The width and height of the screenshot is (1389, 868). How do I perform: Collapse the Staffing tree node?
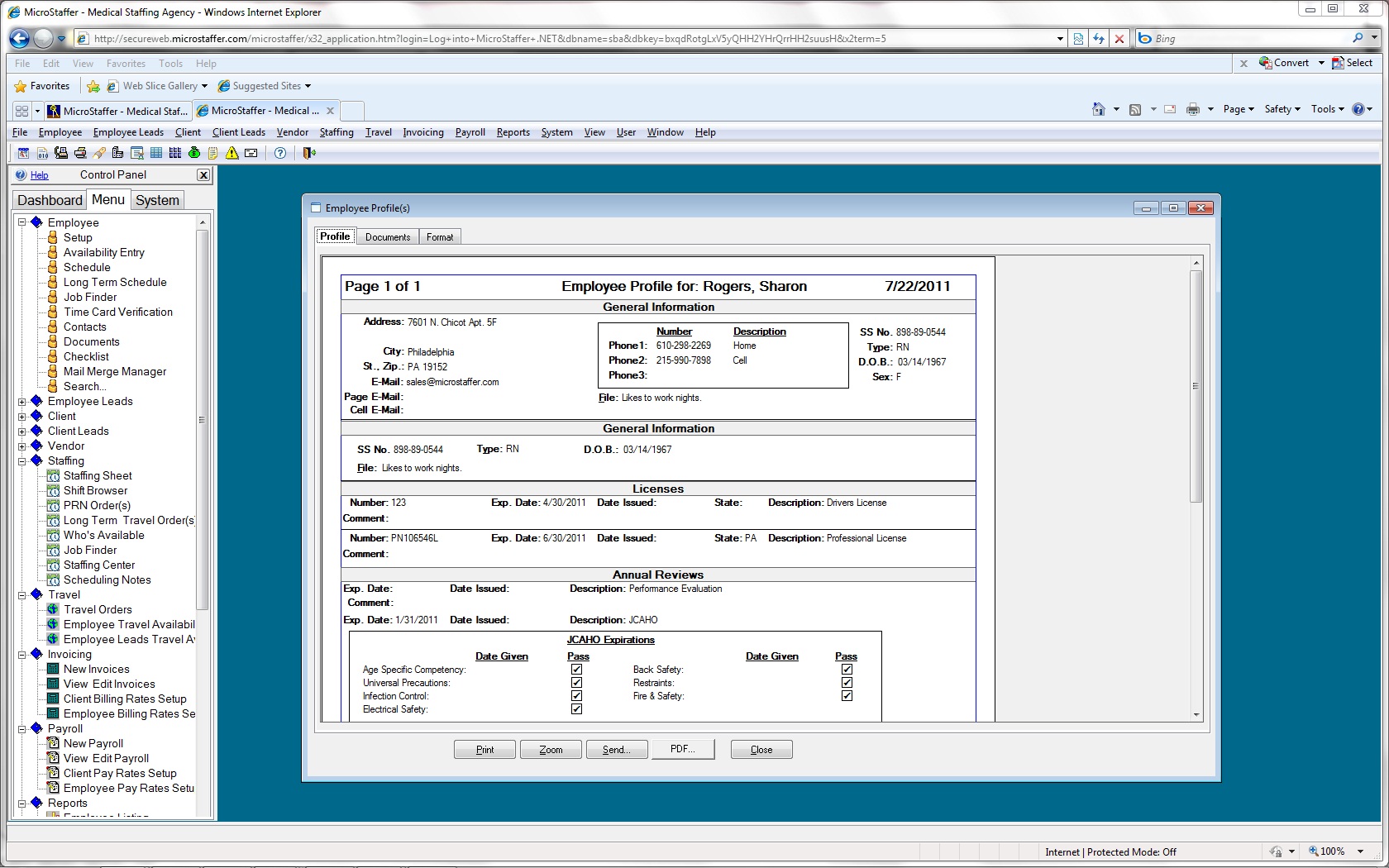[x=22, y=461]
